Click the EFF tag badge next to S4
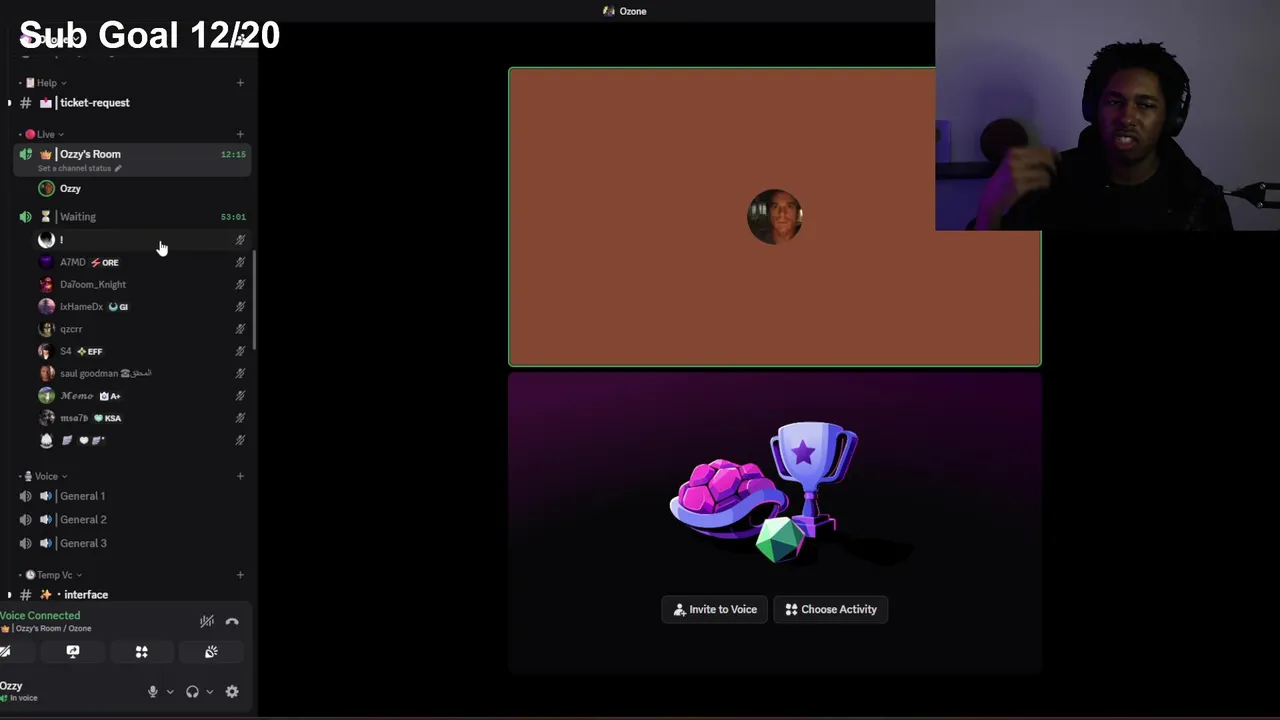 pos(89,351)
